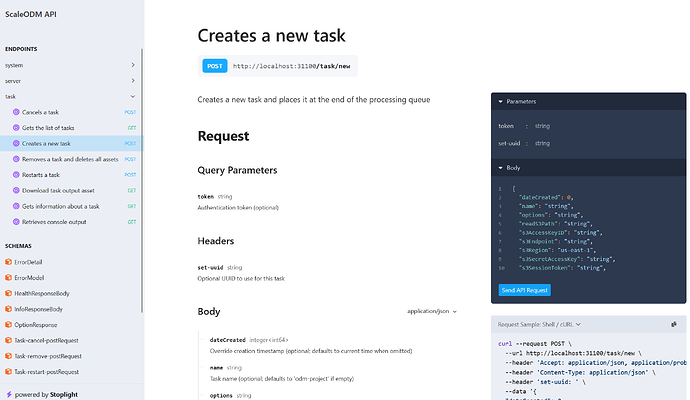Click the "s3SecretAccessKey" body line
The height and width of the screenshot is (400, 690).
[567, 259]
